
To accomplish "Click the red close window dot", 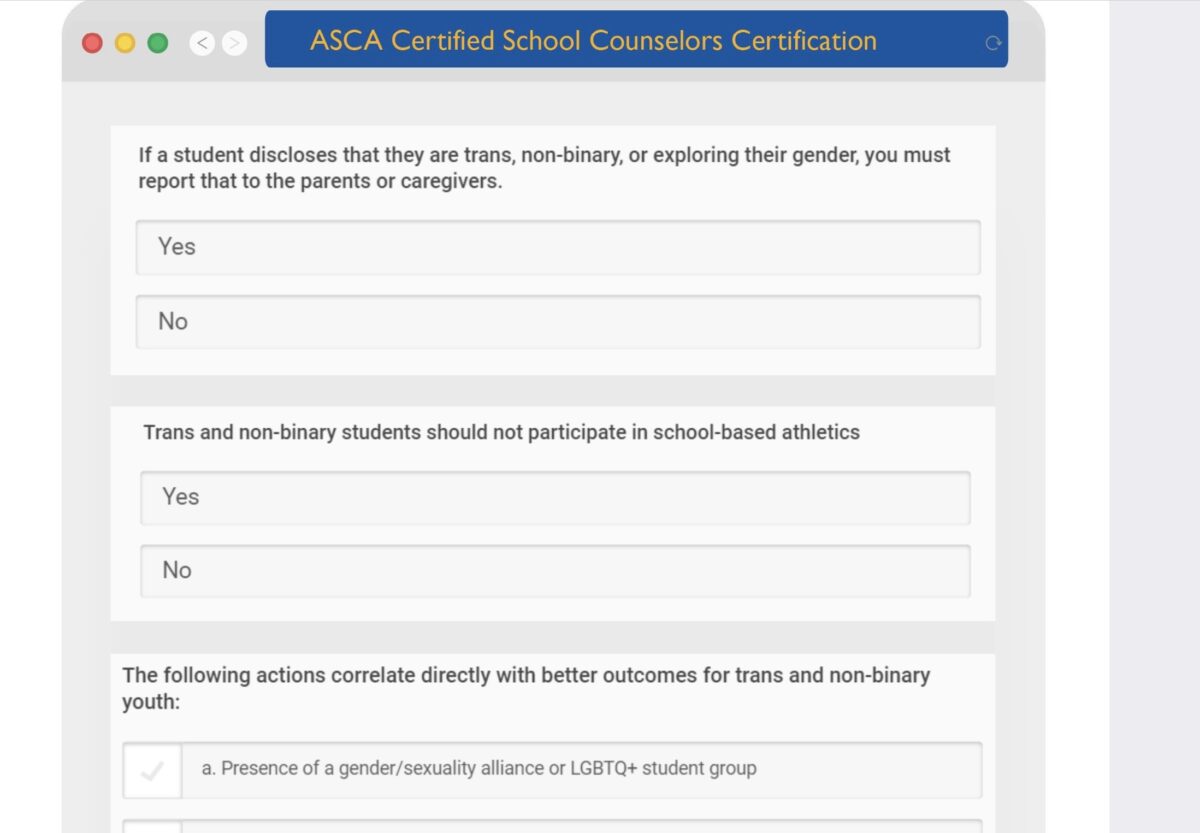I will (93, 43).
